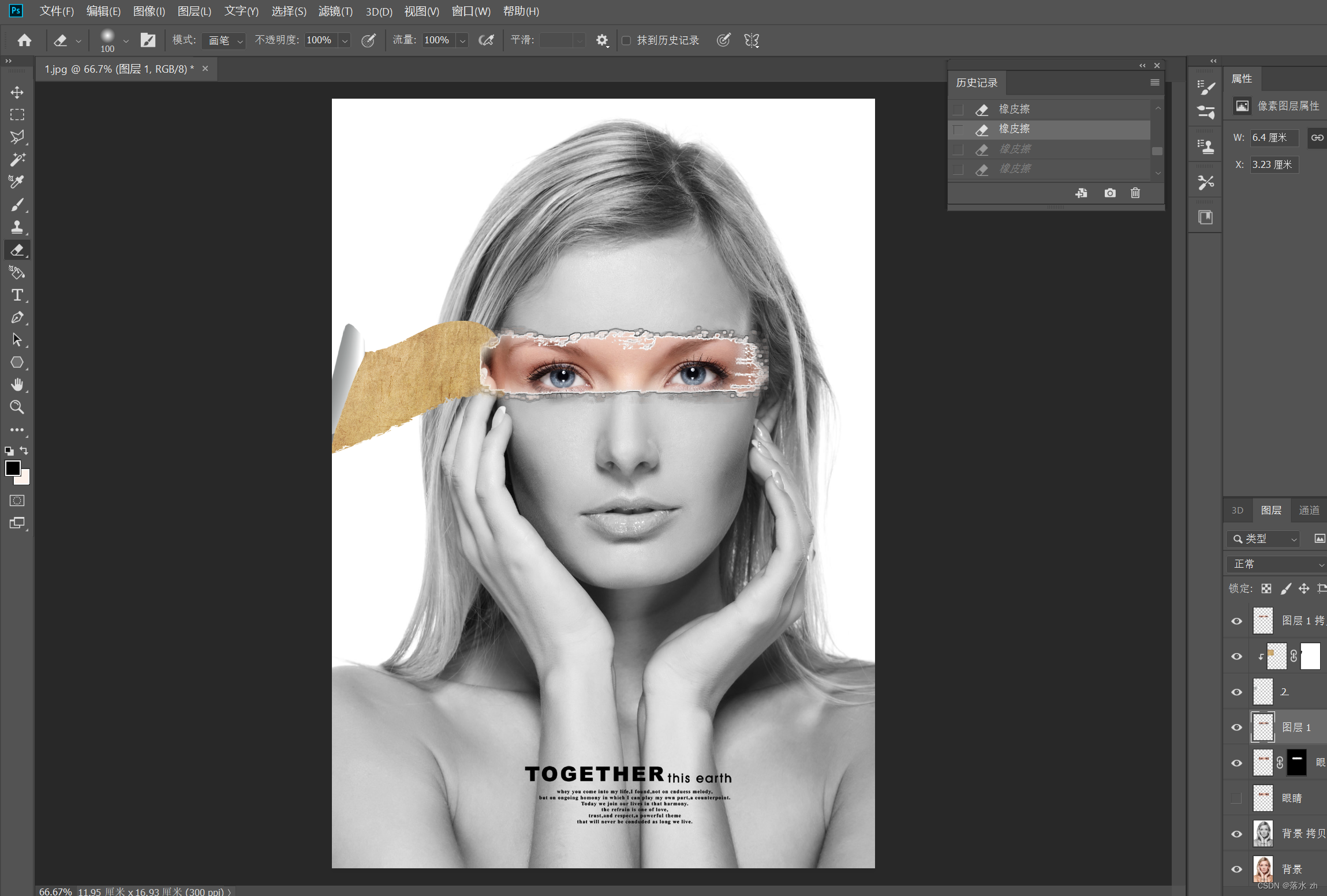Select the Pen tool
1327x896 pixels.
point(17,317)
